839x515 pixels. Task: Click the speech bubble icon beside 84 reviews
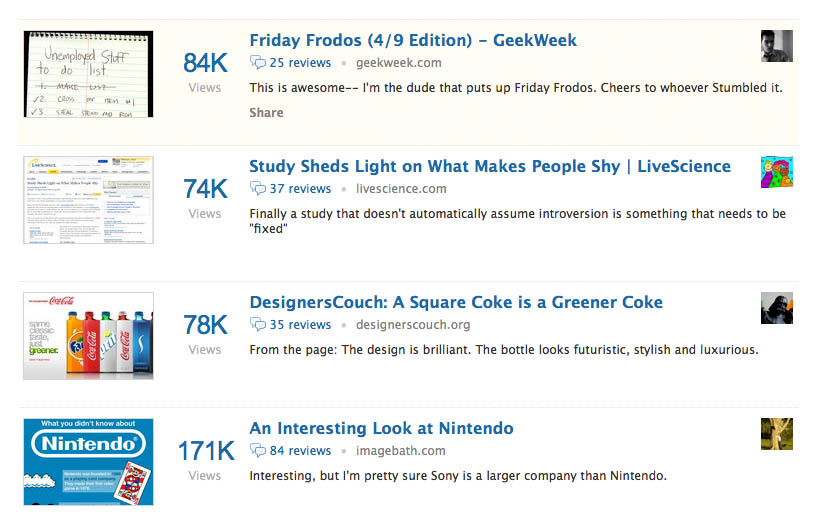257,451
